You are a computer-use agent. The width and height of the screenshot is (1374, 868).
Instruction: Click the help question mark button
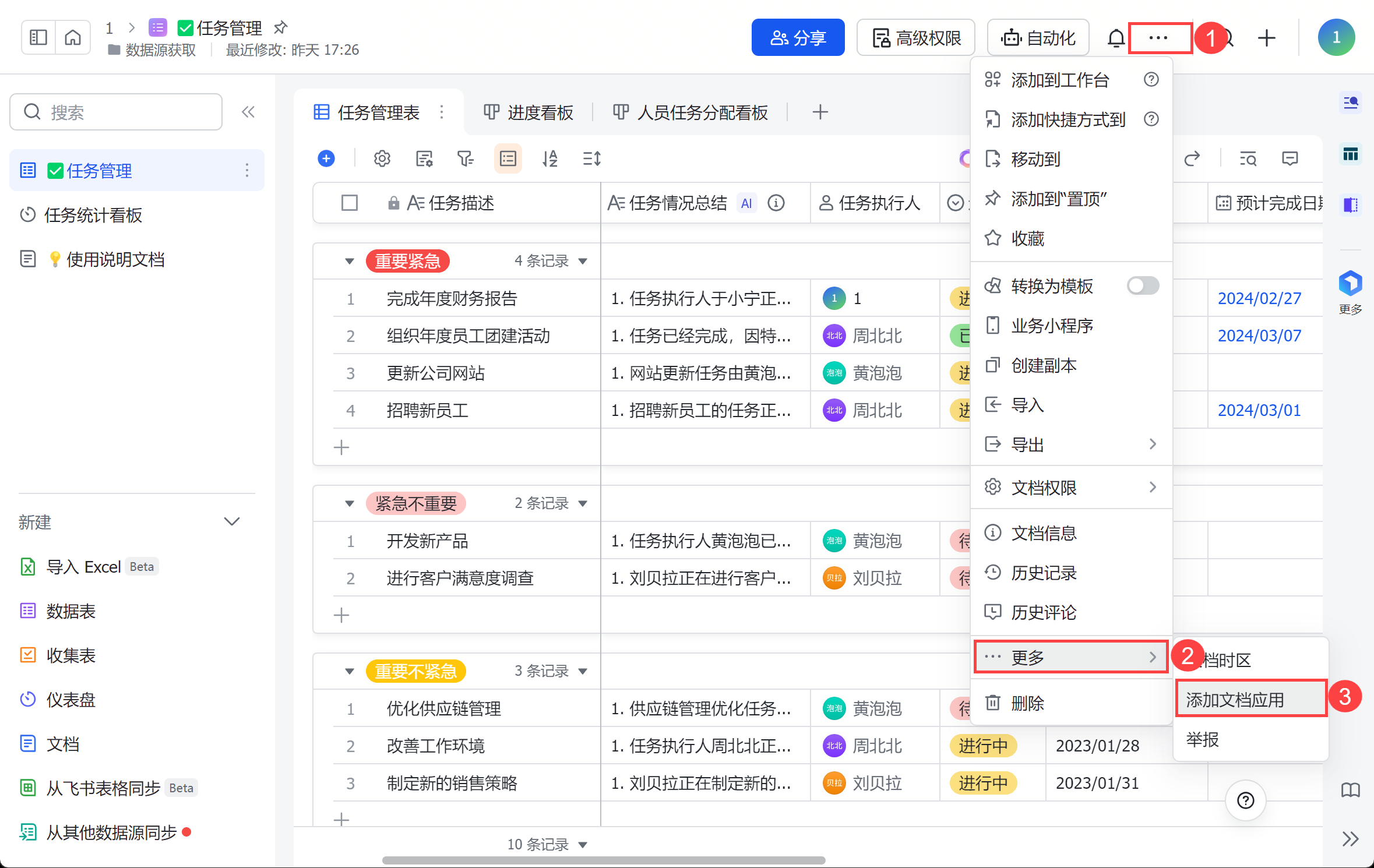(1245, 800)
